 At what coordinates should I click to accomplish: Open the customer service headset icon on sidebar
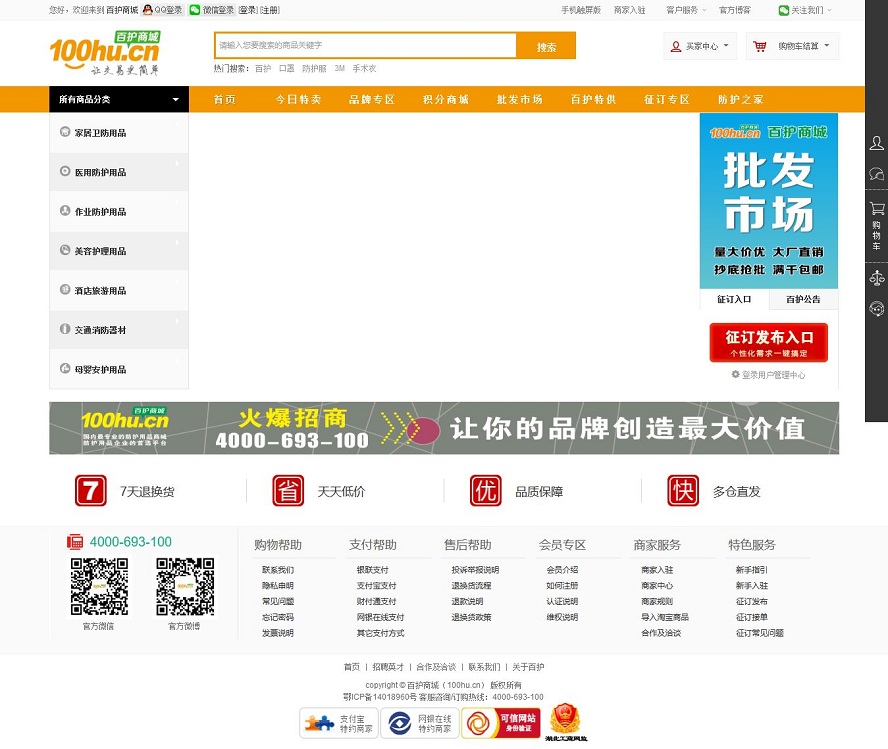click(875, 308)
